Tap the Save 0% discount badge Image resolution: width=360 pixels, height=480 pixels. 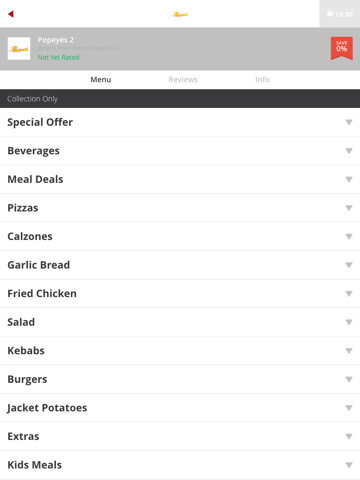(x=342, y=48)
